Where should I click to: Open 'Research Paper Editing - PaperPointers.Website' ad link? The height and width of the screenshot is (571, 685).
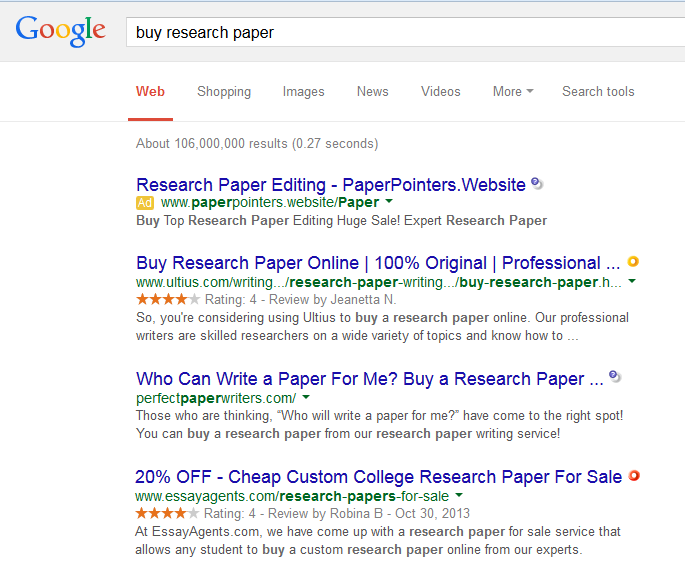(331, 185)
